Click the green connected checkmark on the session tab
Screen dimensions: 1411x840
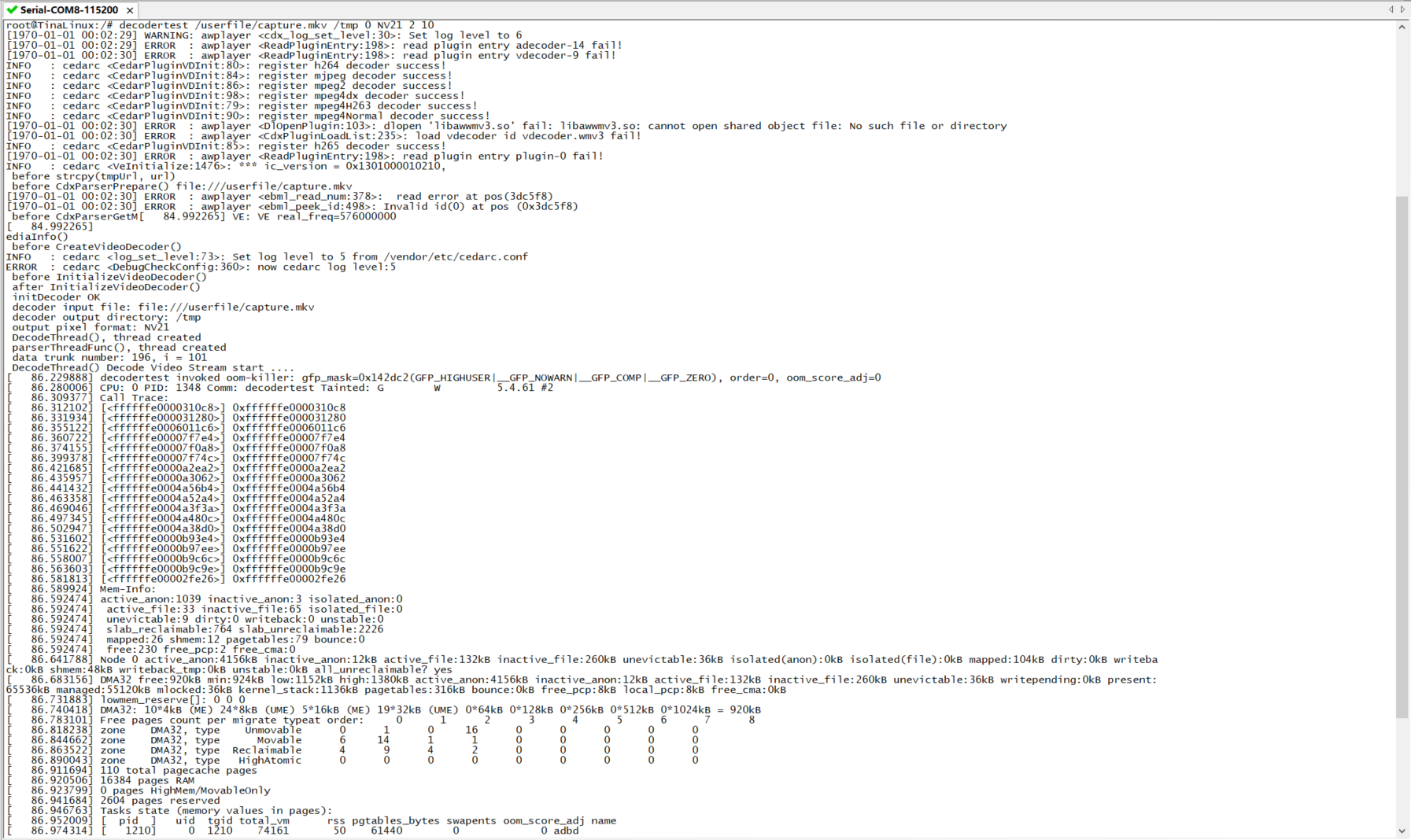click(11, 10)
